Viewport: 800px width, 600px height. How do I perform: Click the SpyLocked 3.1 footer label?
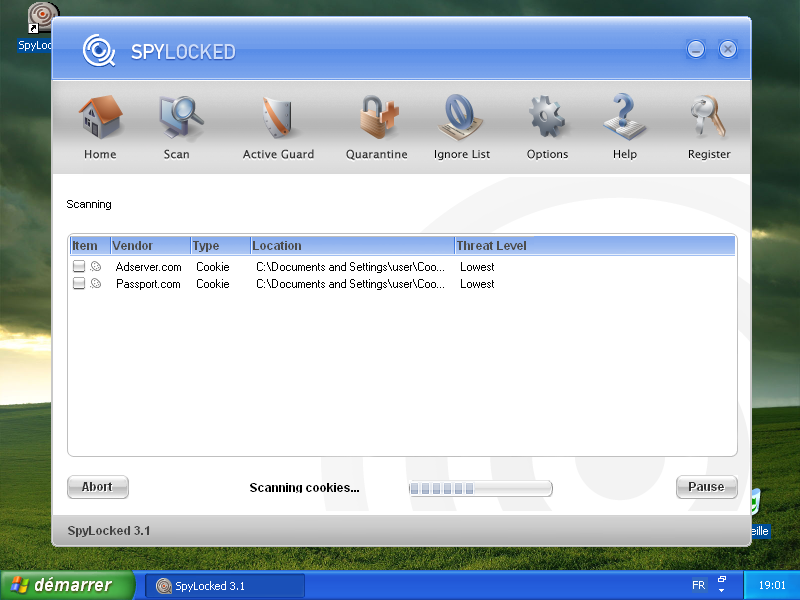[x=109, y=531]
